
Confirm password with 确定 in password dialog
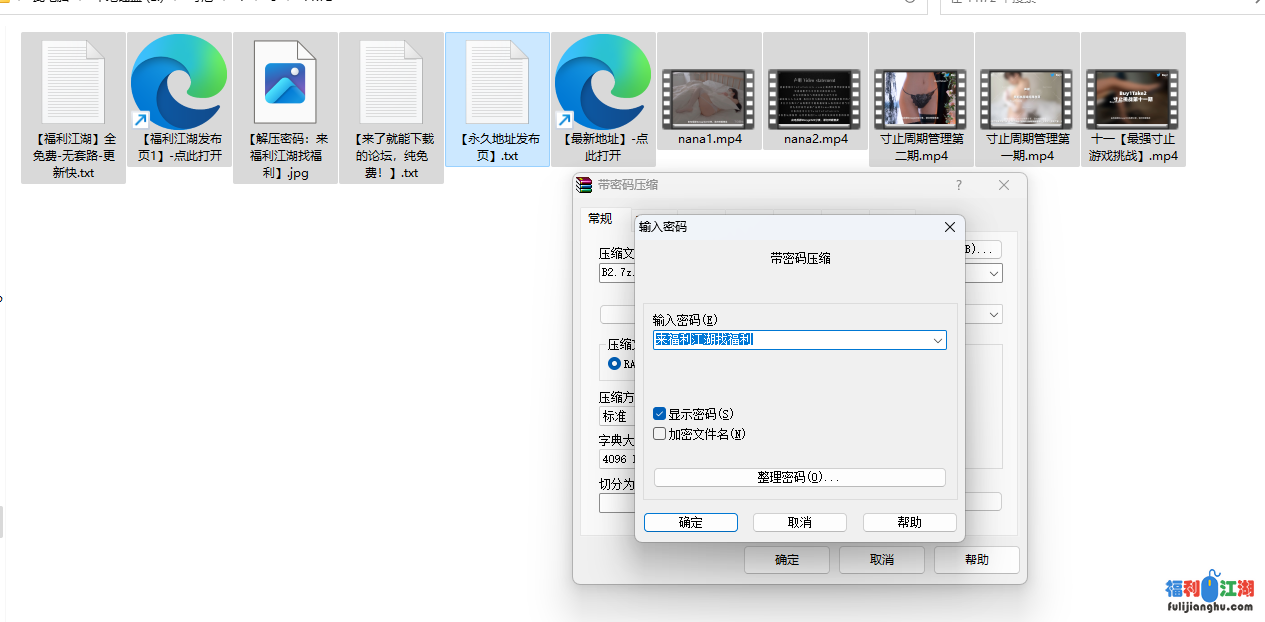(690, 523)
